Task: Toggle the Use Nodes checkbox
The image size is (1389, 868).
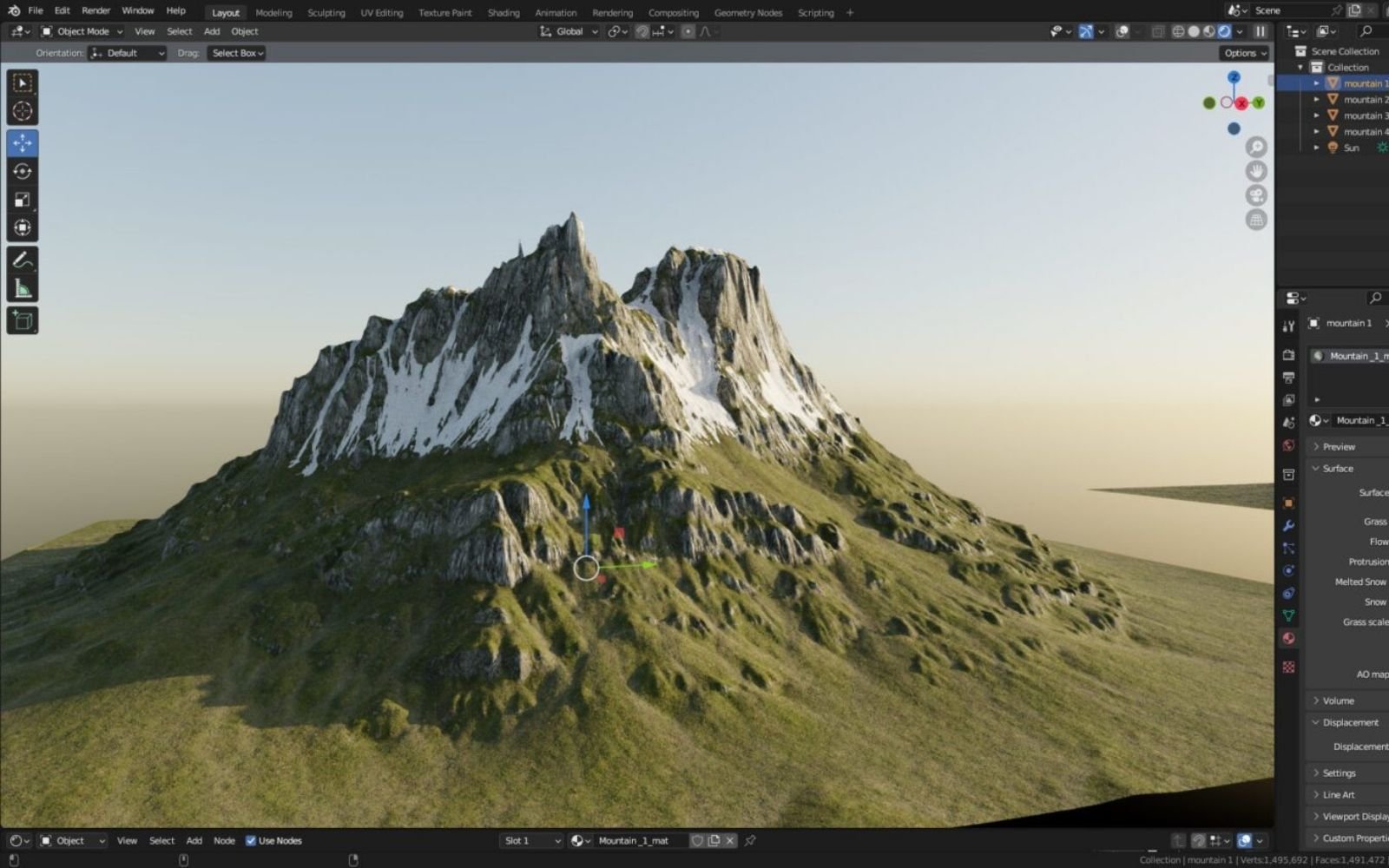Action: 251,840
